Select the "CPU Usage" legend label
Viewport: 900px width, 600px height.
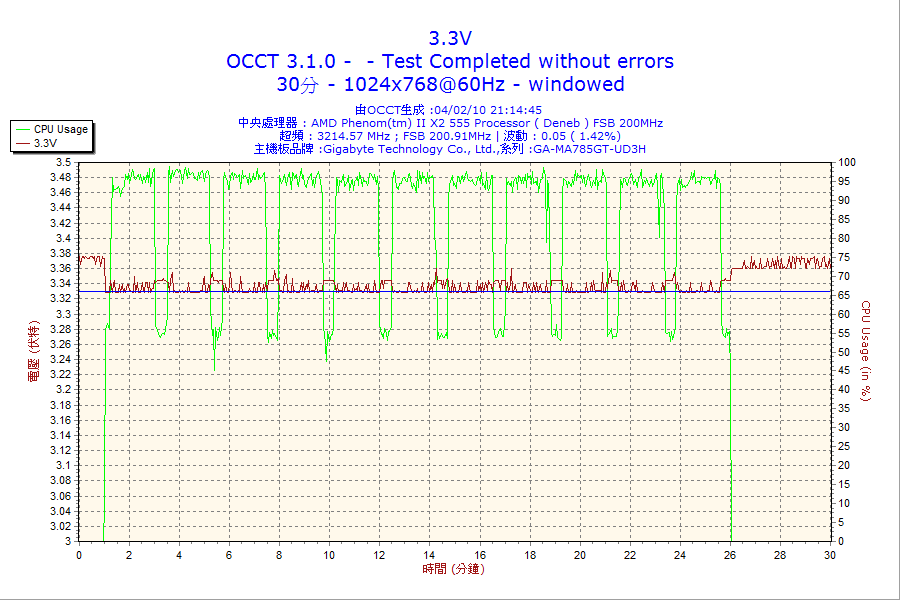[x=61, y=130]
